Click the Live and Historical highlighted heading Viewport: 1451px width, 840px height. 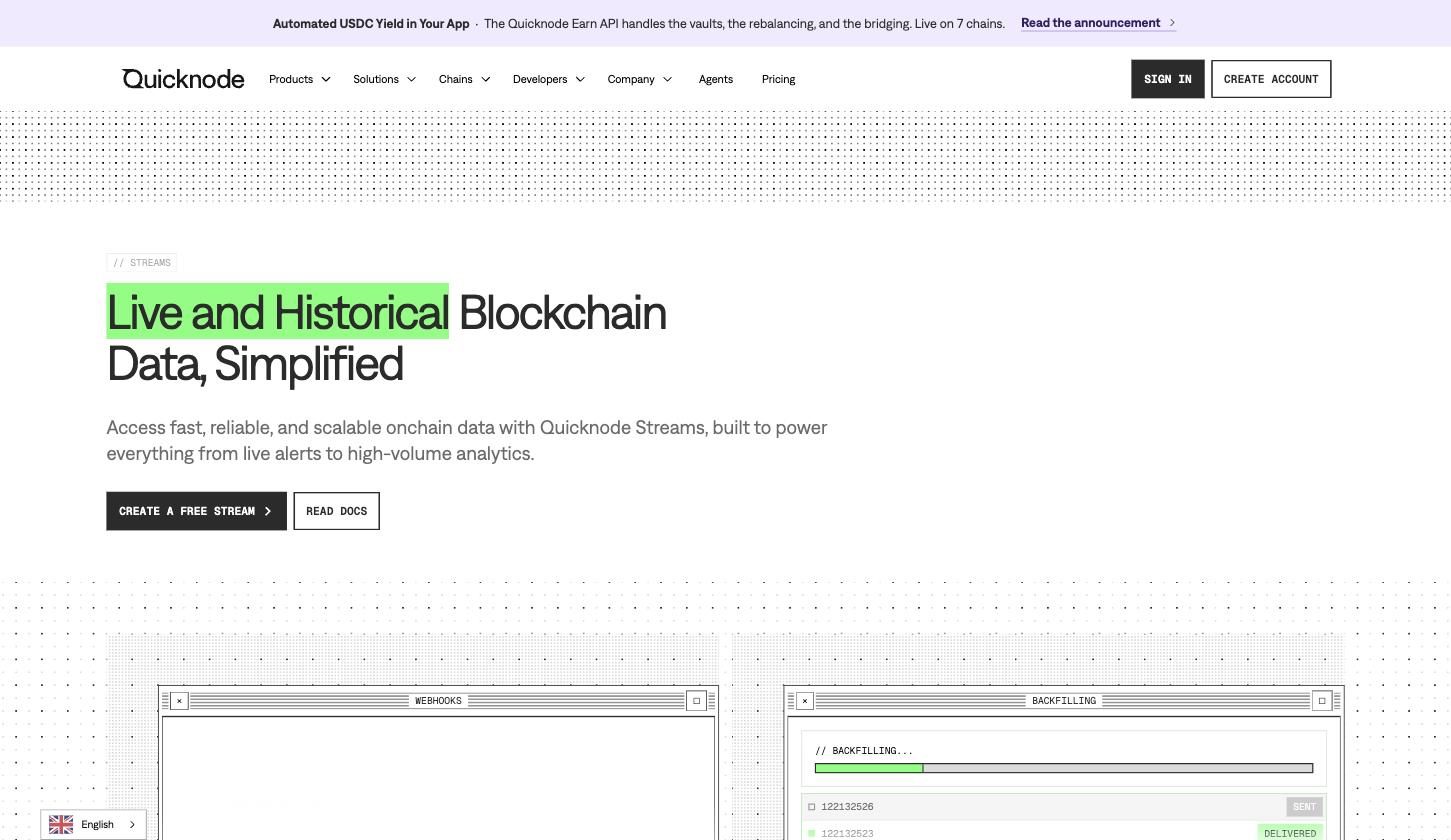278,312
